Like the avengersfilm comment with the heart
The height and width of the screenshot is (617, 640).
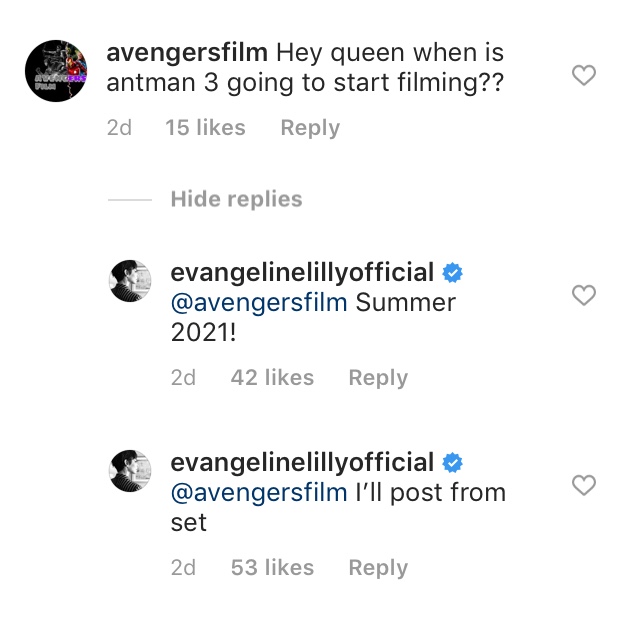point(583,75)
